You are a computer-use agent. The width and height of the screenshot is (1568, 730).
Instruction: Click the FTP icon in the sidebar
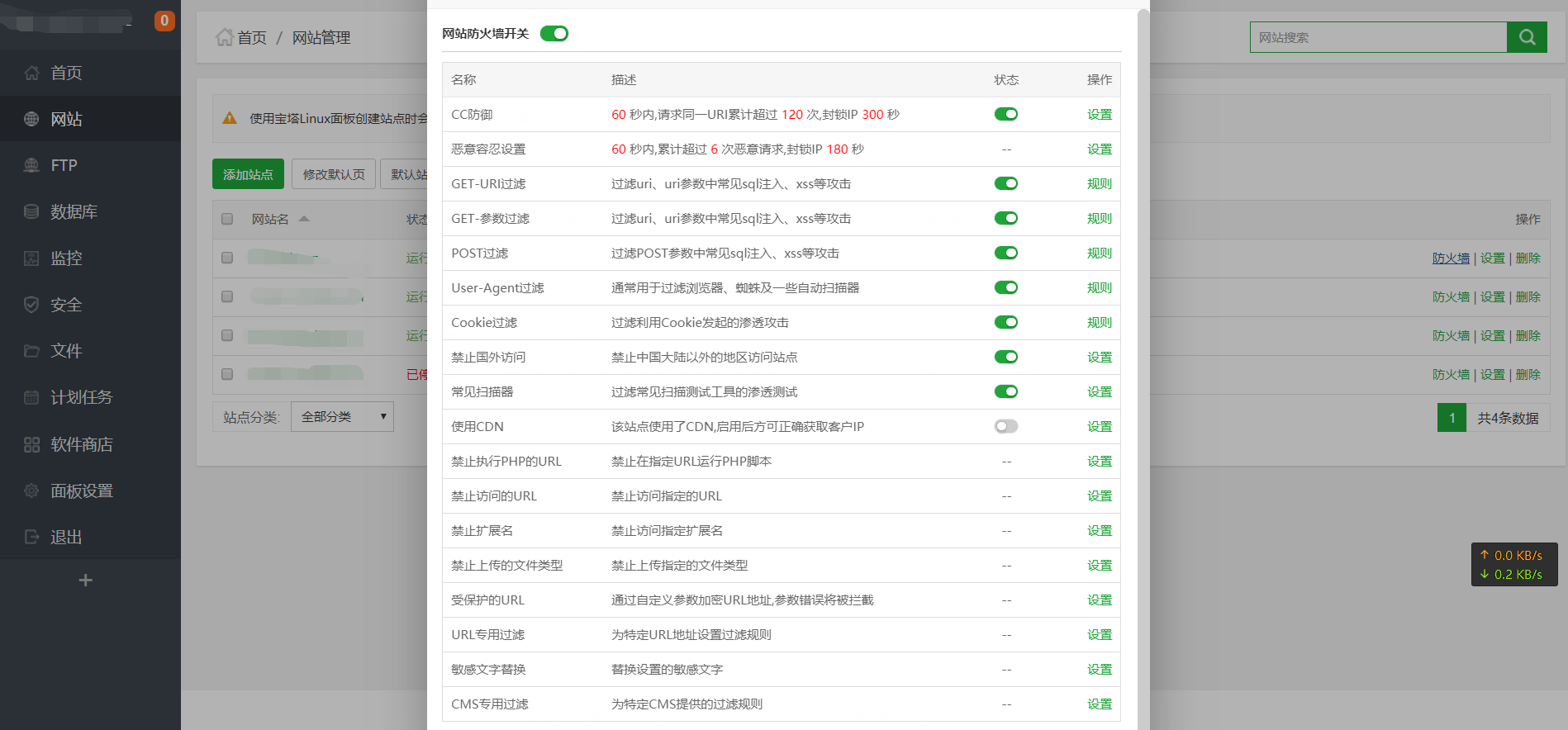pyautogui.click(x=31, y=165)
